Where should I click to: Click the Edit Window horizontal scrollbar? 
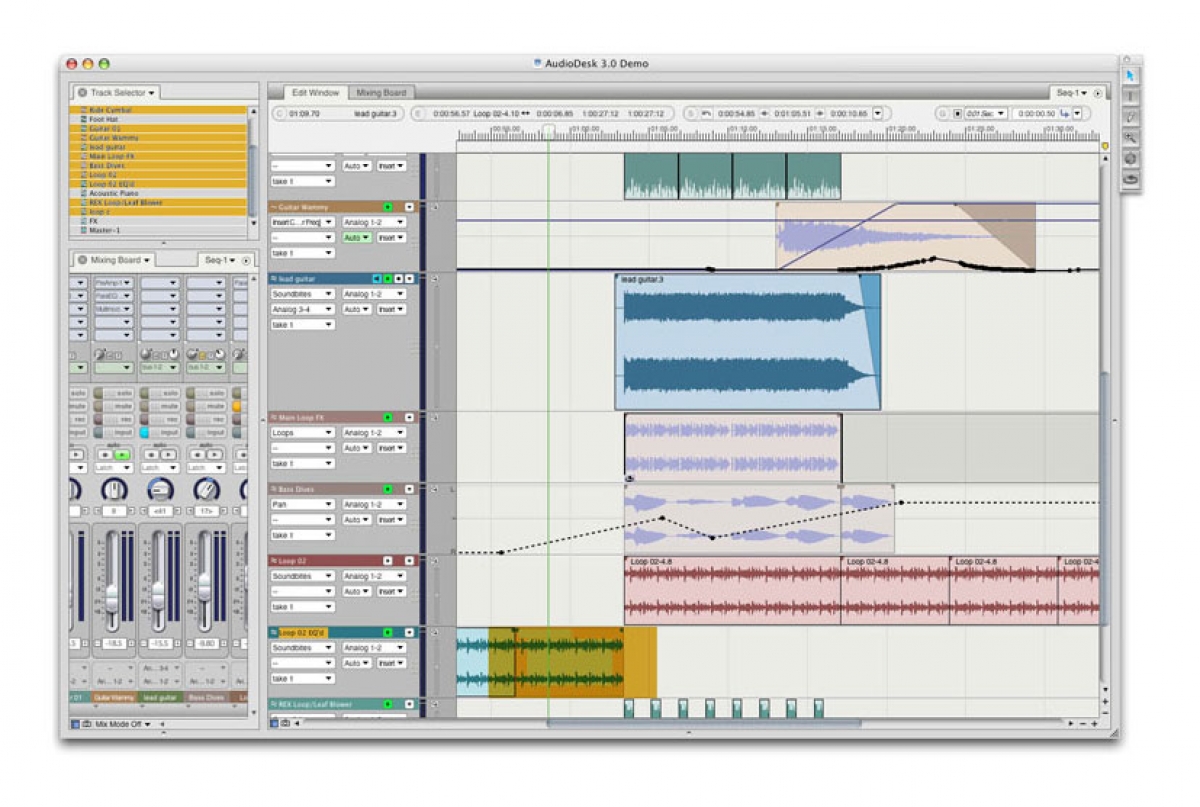703,723
